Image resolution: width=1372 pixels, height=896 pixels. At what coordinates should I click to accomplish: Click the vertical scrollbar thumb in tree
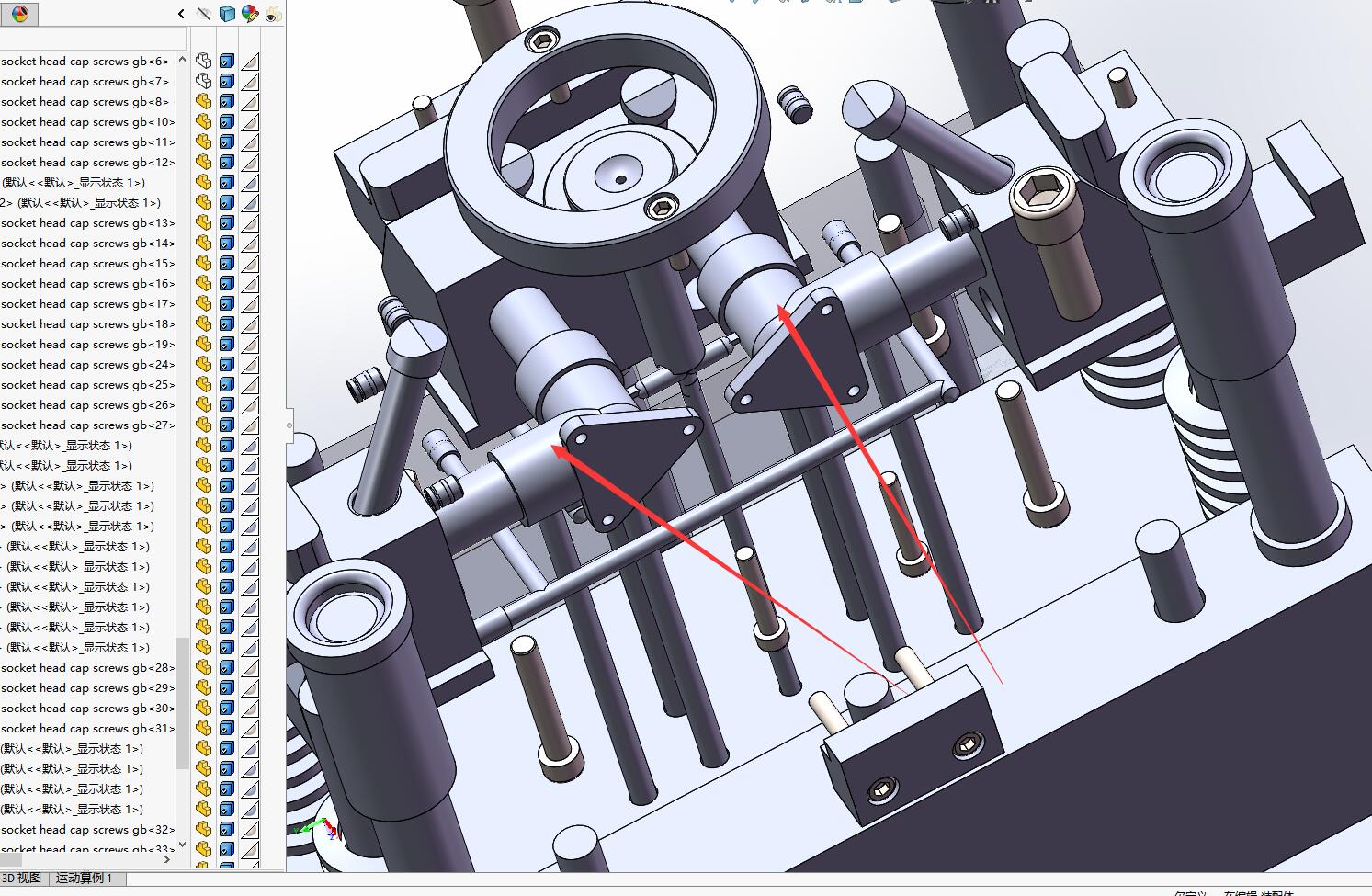[x=182, y=703]
